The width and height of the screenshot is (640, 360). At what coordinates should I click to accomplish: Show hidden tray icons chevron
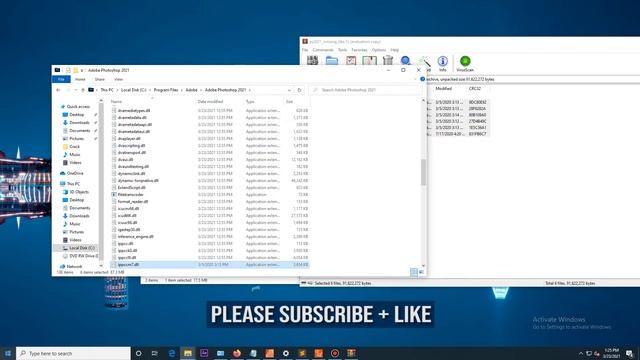point(581,353)
